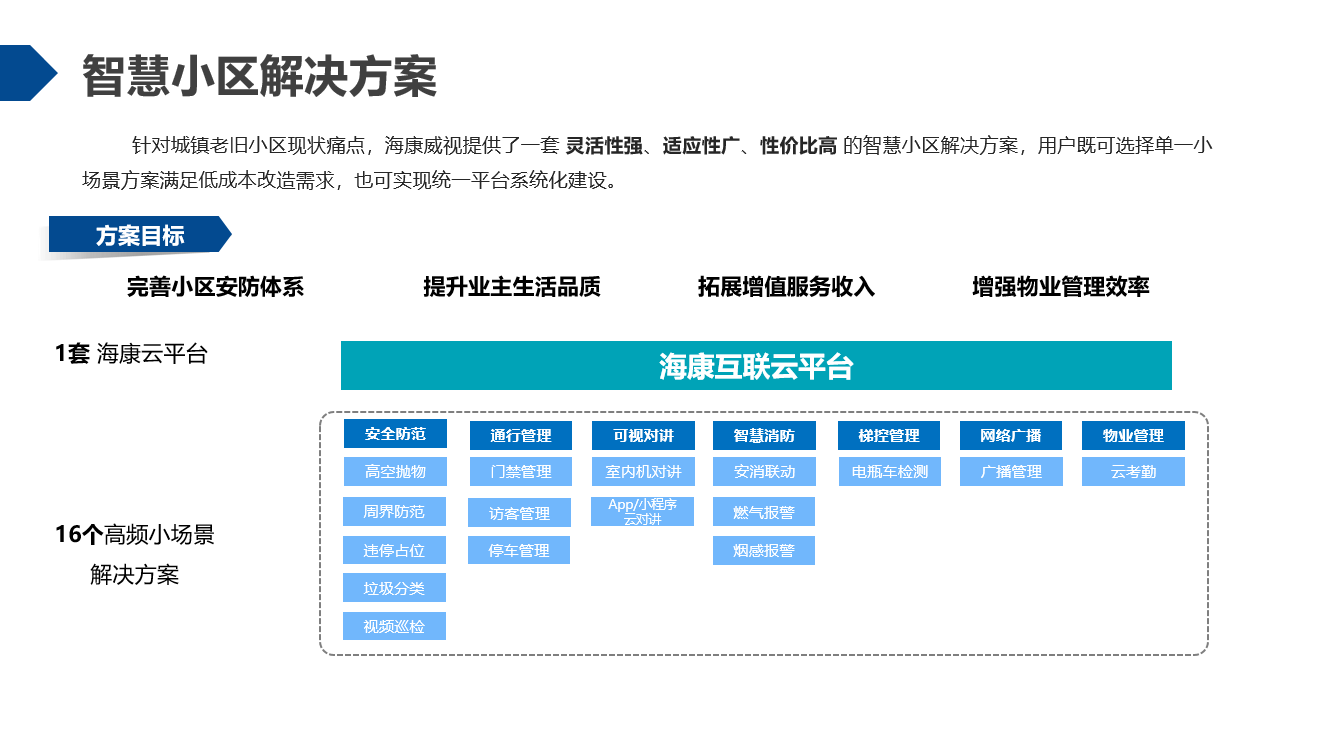Click the 16个高频小场景 label

(135, 535)
